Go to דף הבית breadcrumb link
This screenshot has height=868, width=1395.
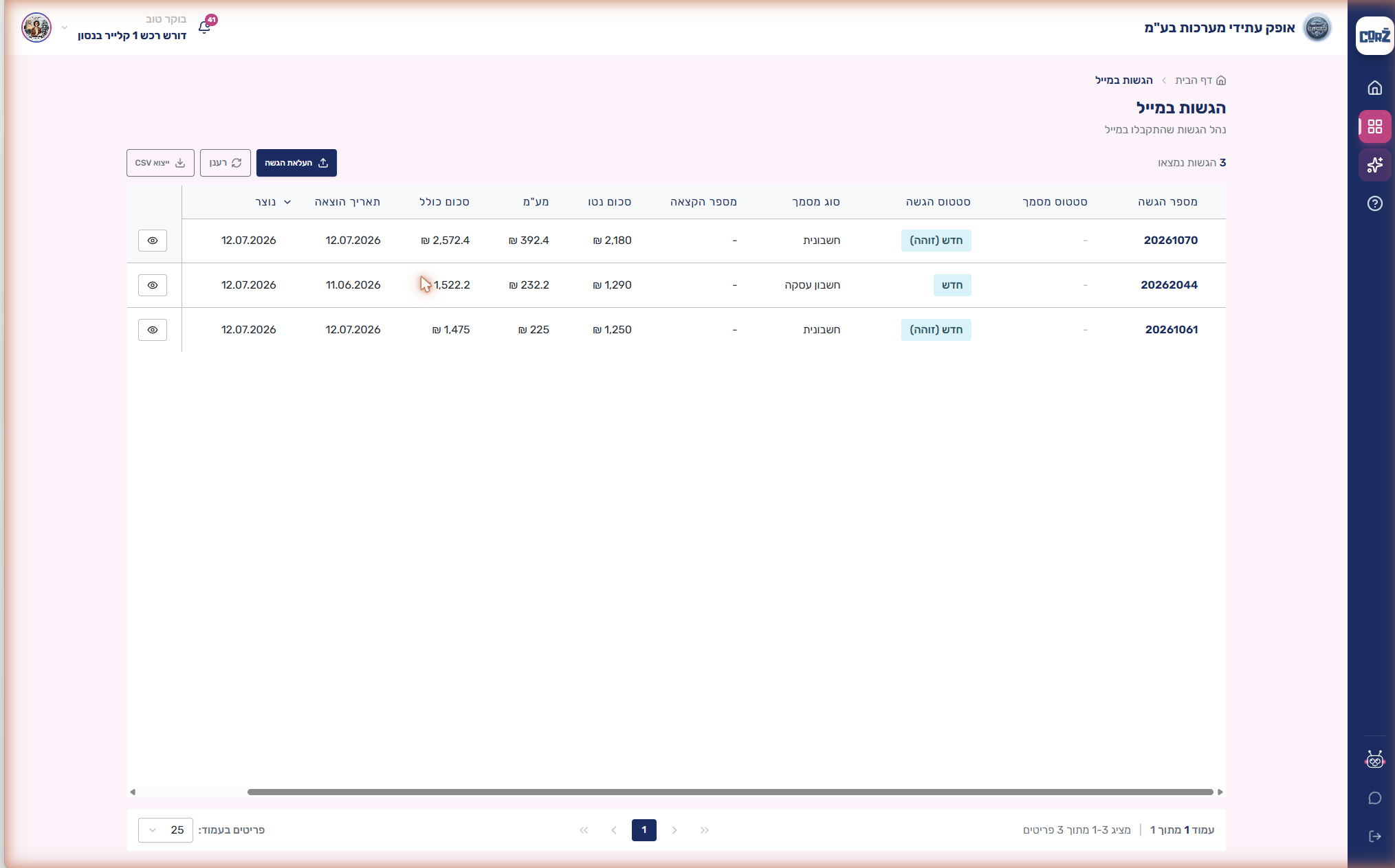point(1200,80)
